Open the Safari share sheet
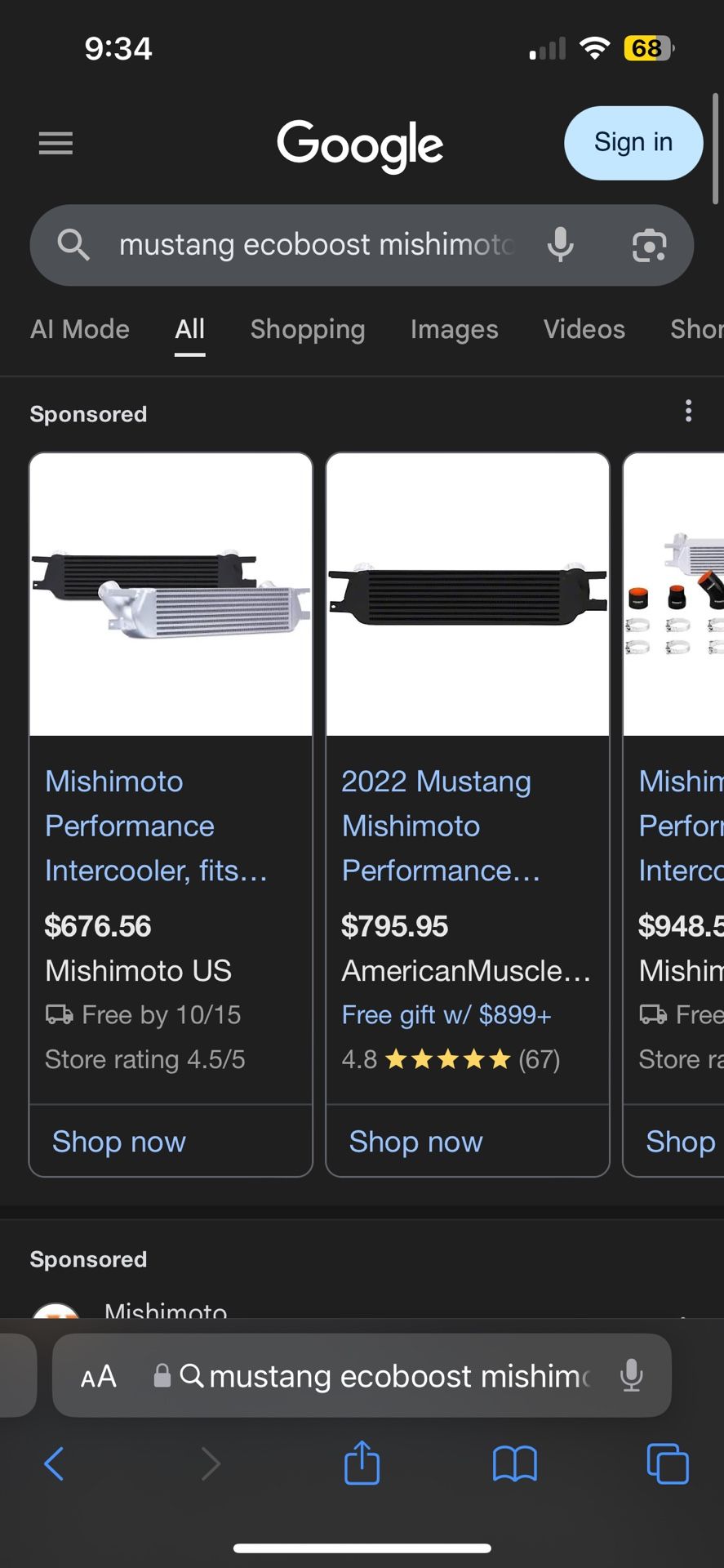Viewport: 724px width, 1568px height. 362,1463
